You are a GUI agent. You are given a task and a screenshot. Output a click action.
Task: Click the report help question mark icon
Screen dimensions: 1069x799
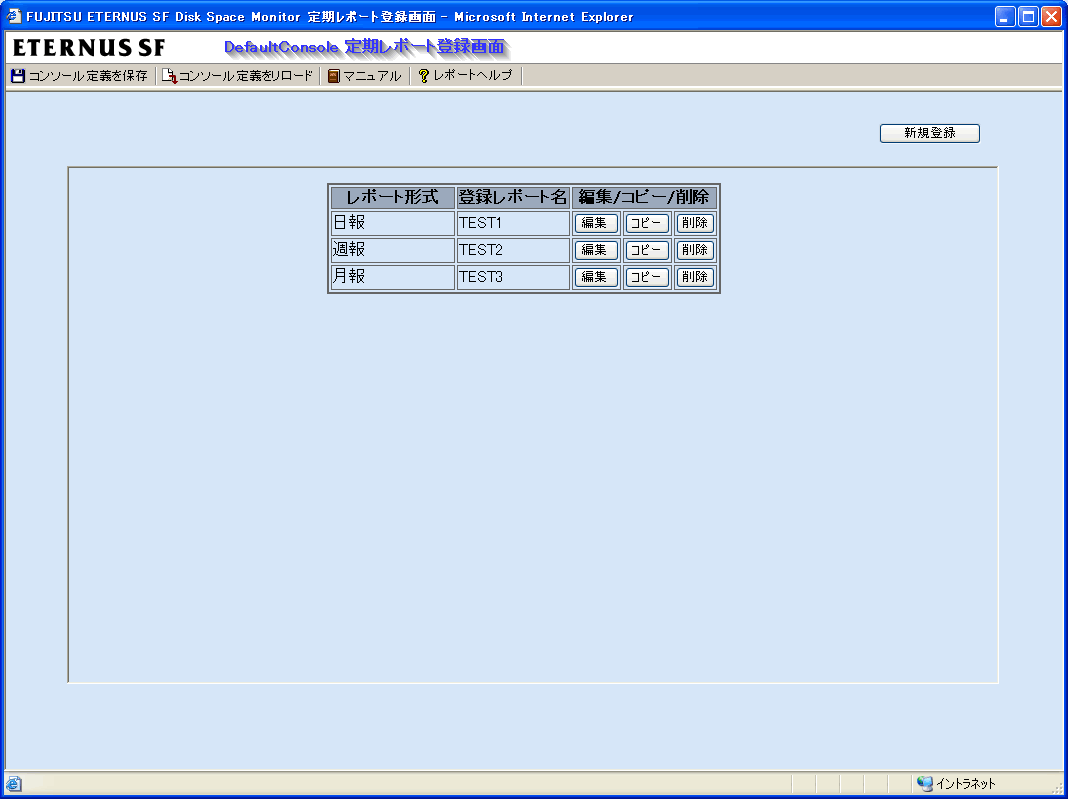424,76
